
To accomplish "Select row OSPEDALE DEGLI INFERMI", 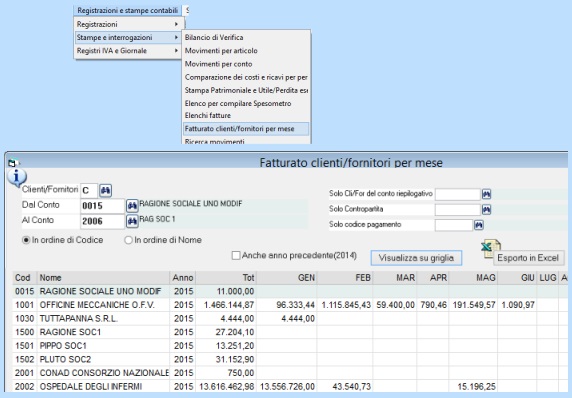I will (290, 386).
